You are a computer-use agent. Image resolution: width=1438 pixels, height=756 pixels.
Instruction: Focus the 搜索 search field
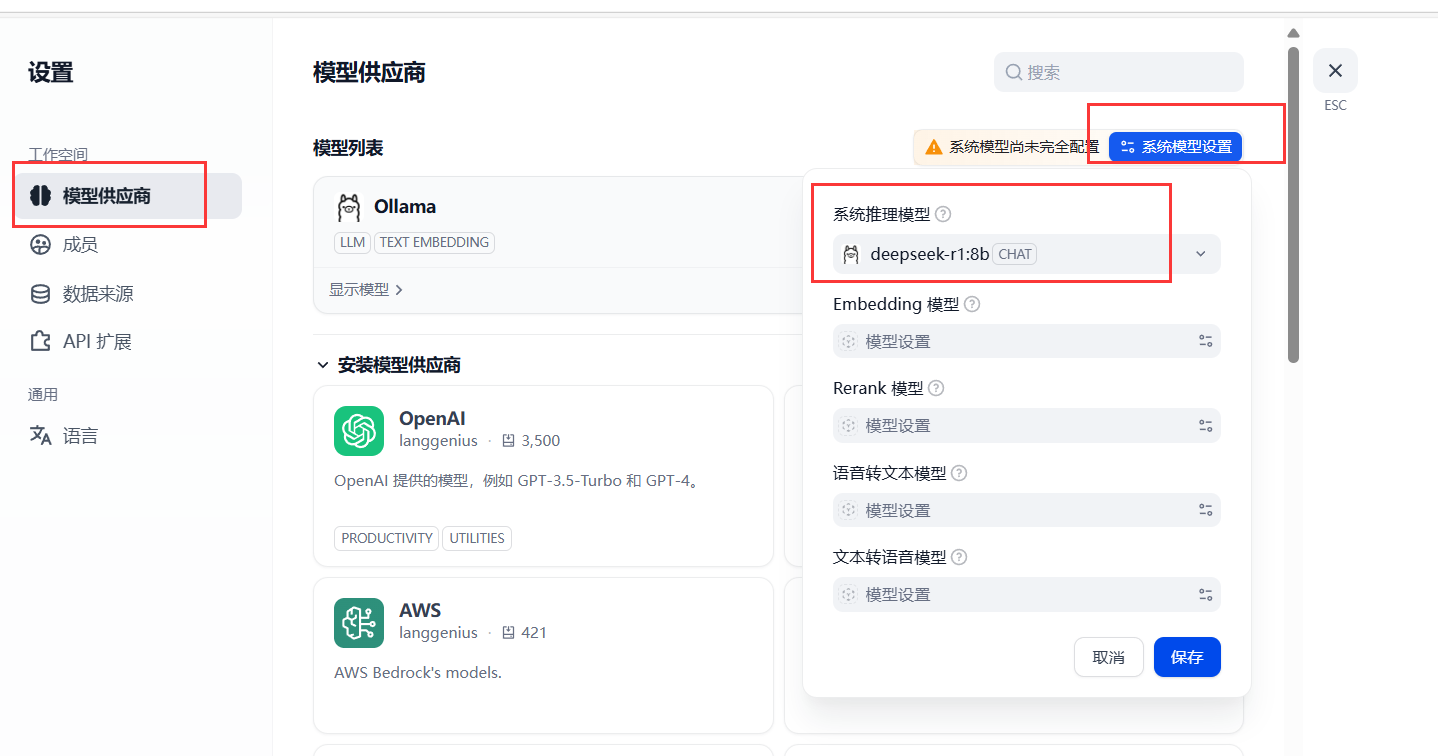1119,72
